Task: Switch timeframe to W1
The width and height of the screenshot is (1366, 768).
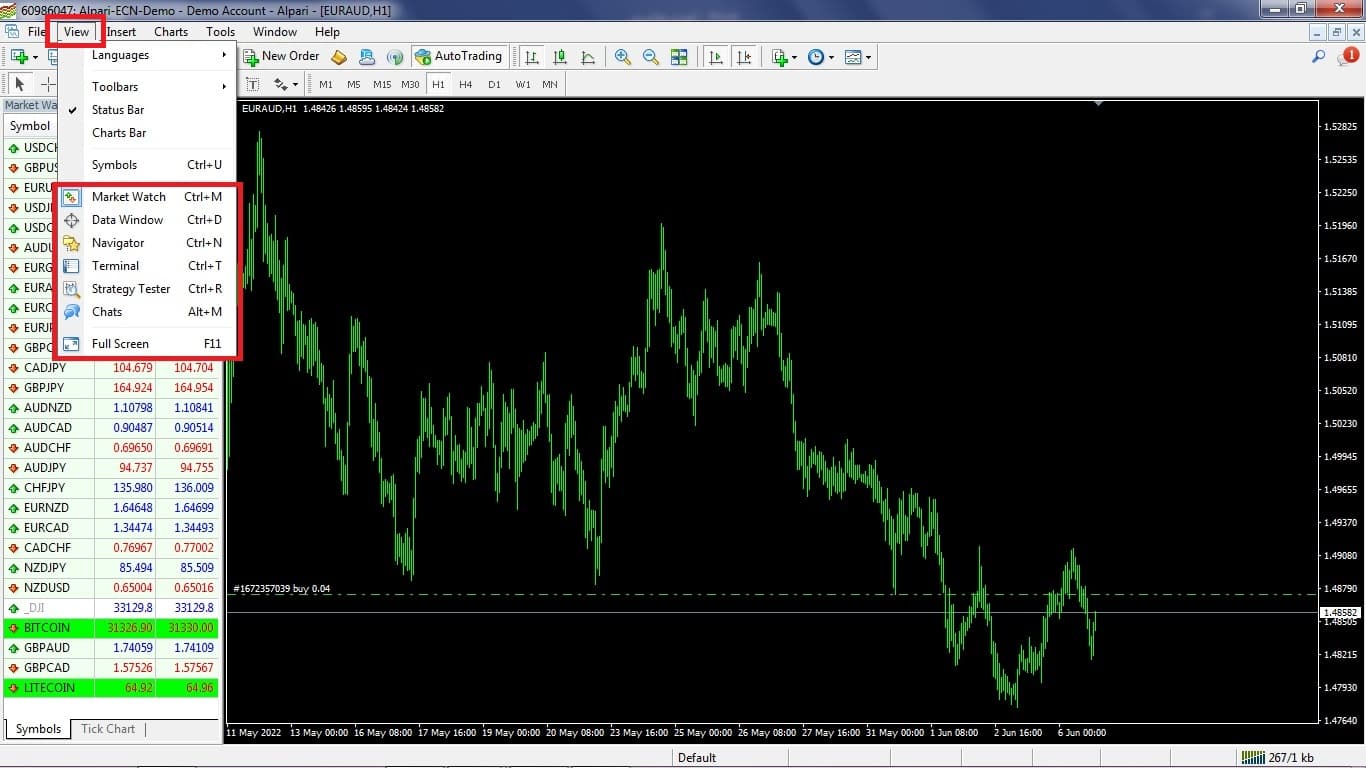Action: coord(523,85)
